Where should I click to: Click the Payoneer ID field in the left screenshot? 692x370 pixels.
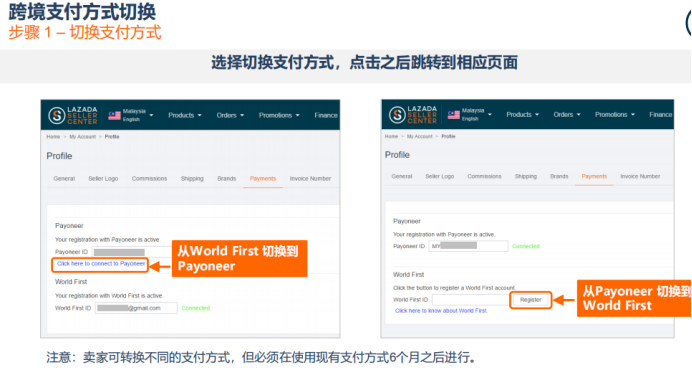point(132,252)
